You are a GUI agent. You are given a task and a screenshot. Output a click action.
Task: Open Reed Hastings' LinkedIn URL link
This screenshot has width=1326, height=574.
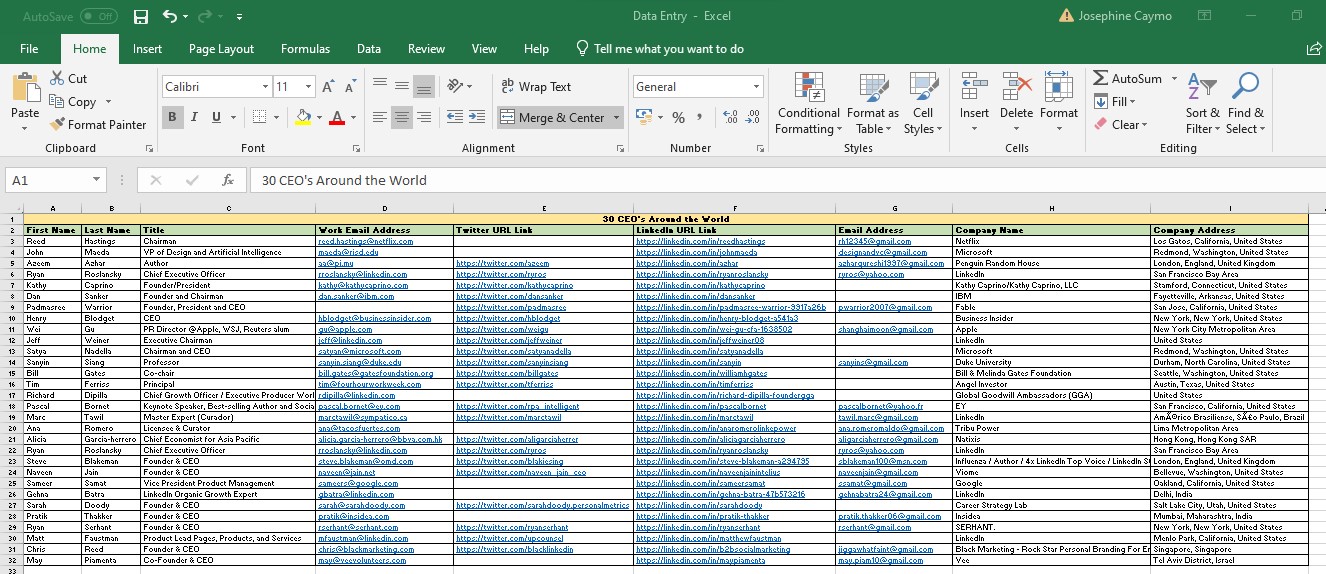(x=700, y=241)
